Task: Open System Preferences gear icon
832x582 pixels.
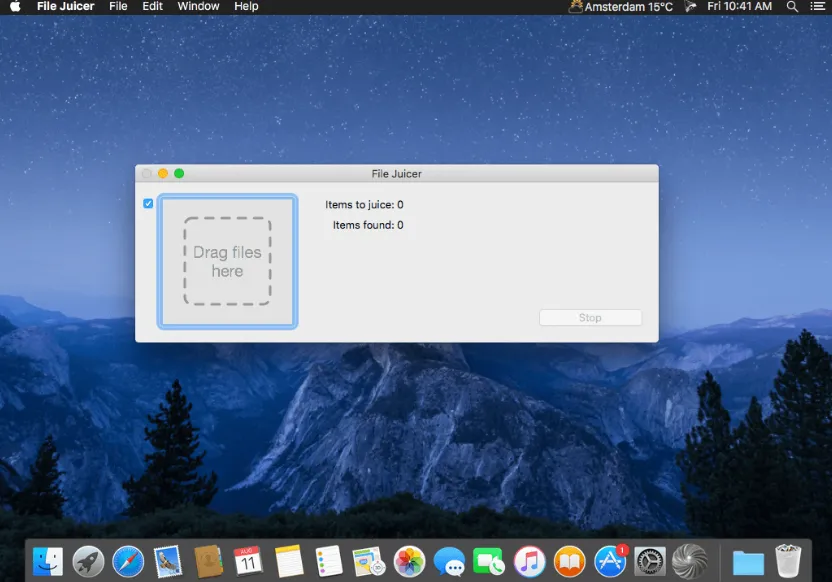Action: (x=650, y=561)
